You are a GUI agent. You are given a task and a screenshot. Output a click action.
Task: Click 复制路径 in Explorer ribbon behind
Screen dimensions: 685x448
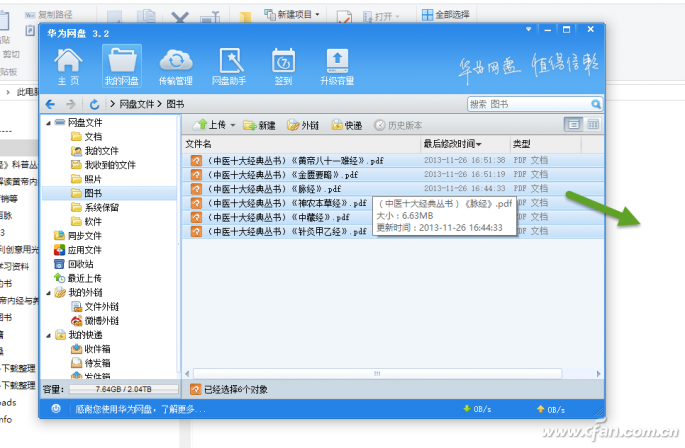[49, 15]
